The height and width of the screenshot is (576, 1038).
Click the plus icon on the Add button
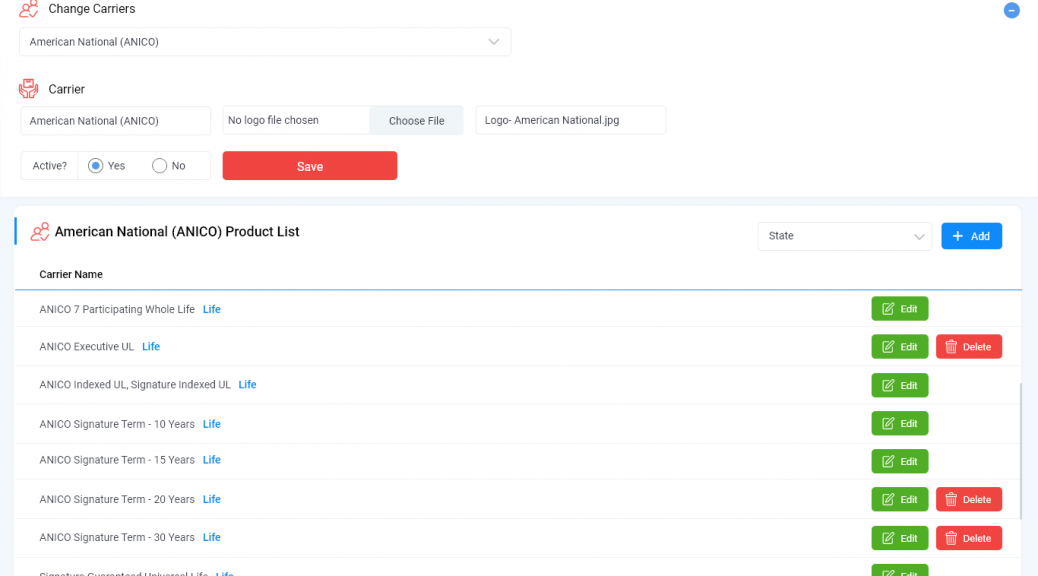tap(957, 236)
